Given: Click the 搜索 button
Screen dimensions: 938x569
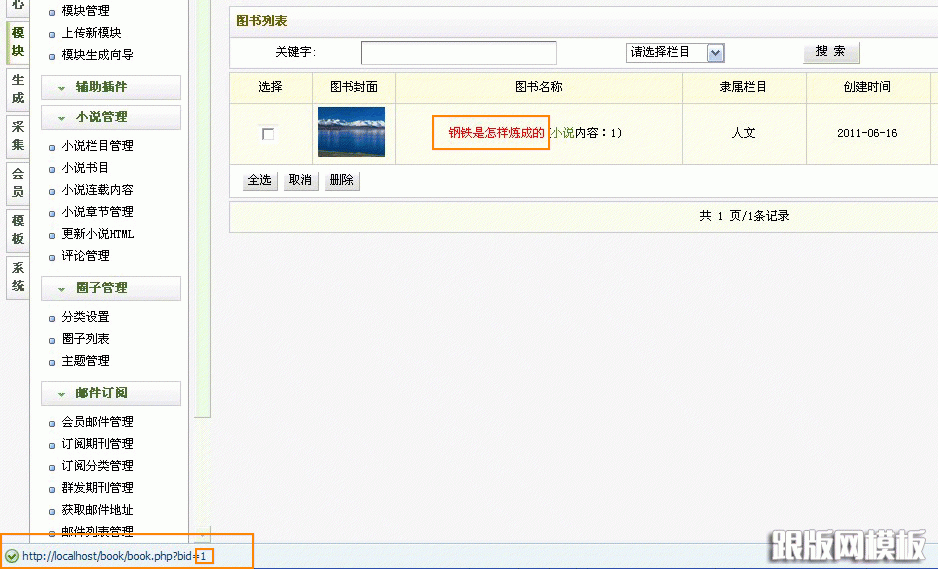Looking at the screenshot, I should [831, 52].
